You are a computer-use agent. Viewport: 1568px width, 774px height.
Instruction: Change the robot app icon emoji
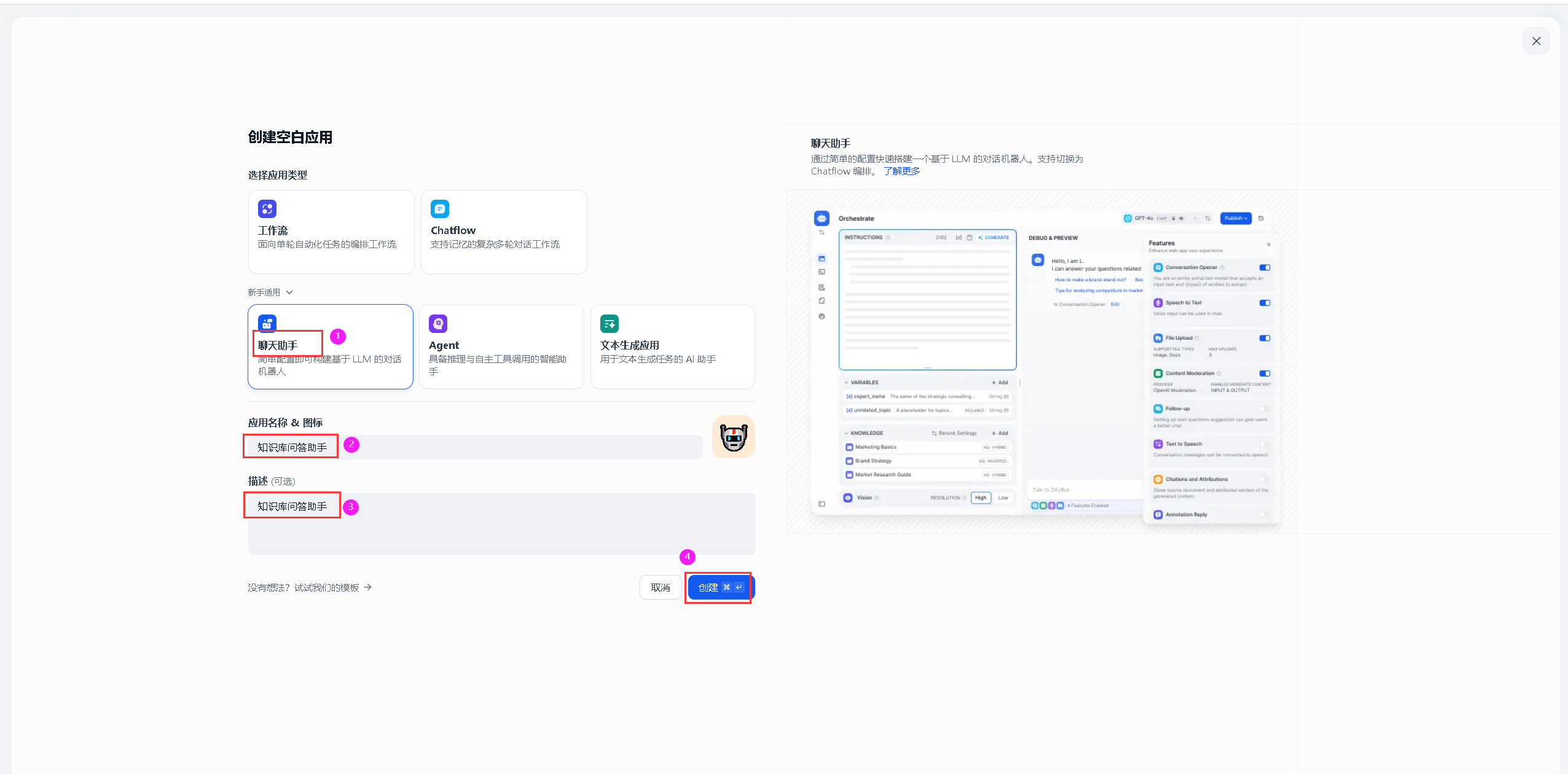[733, 437]
